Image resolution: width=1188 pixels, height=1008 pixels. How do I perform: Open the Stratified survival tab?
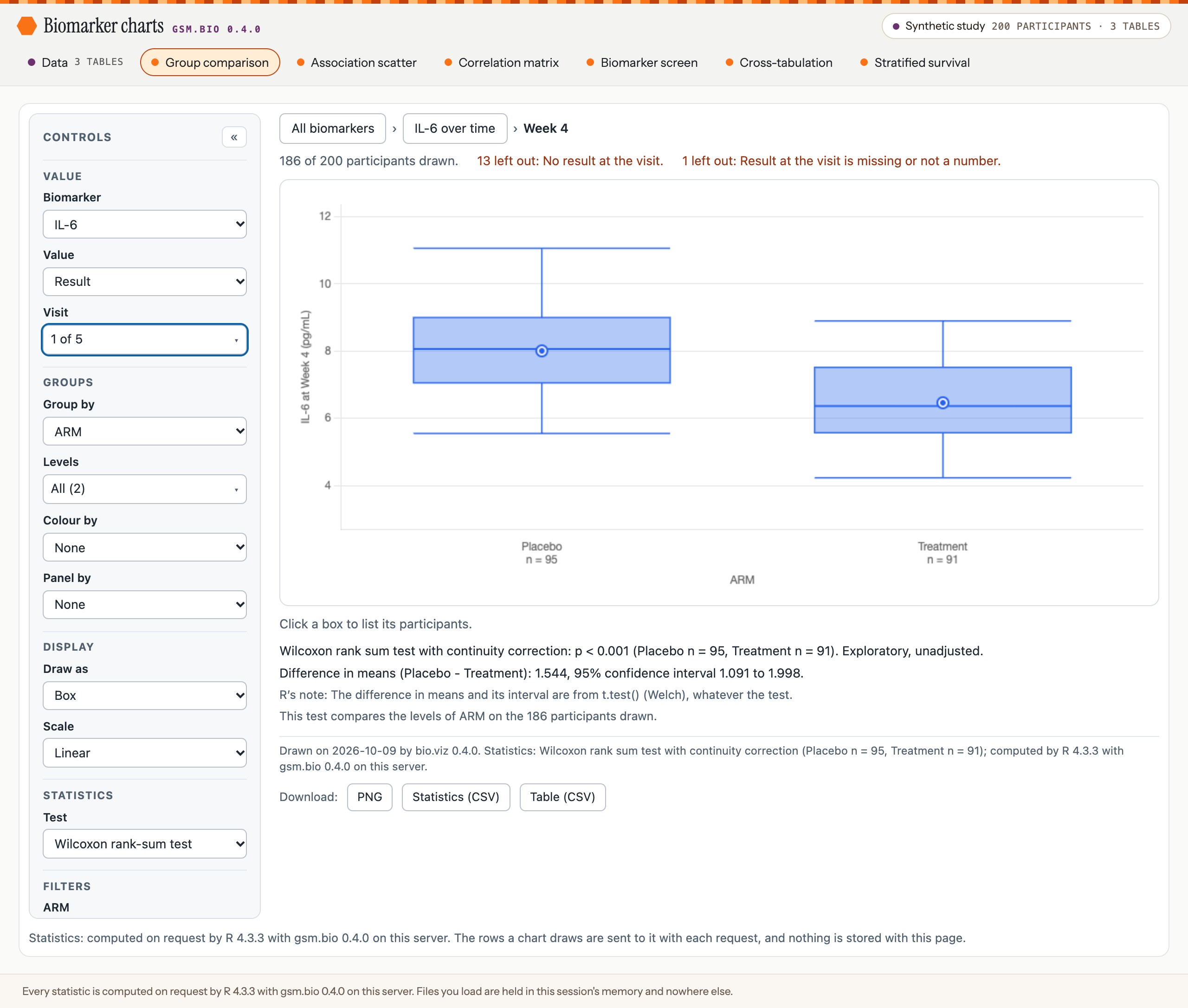pos(916,62)
